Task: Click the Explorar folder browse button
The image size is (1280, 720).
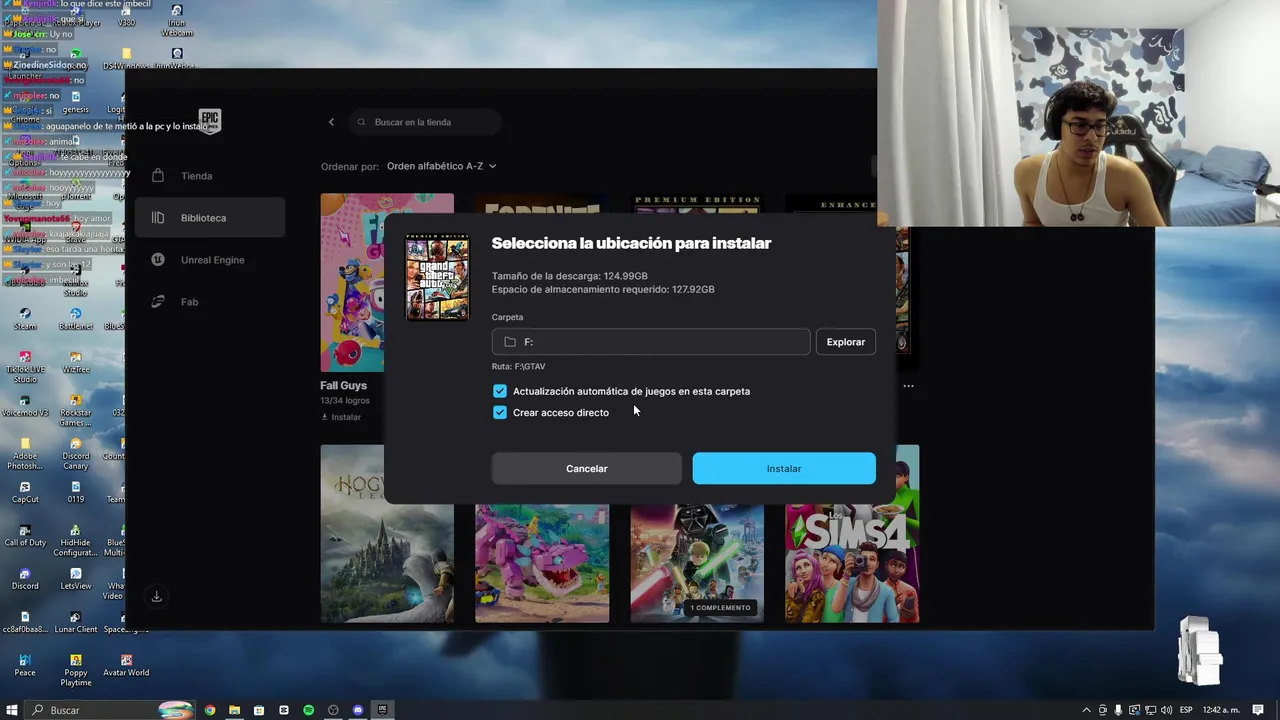Action: pos(846,342)
